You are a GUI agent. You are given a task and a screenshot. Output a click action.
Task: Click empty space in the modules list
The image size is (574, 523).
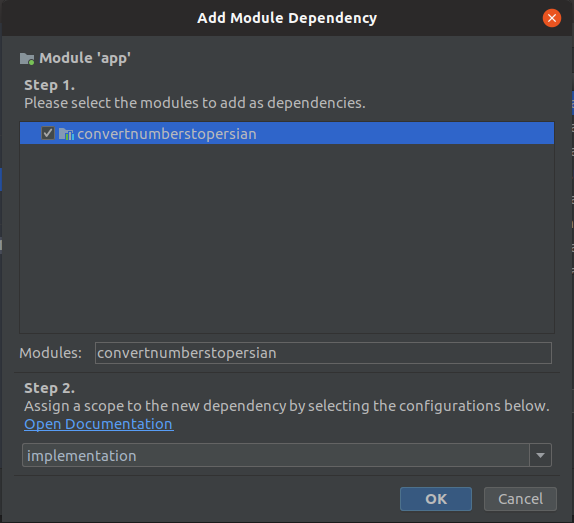tap(287, 238)
